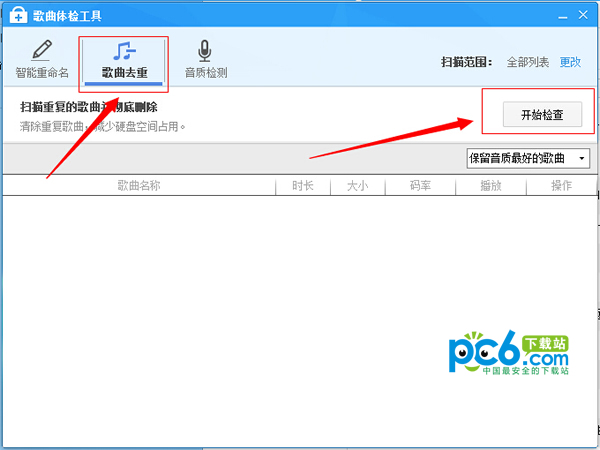Click the pc6 download site logo
The width and height of the screenshot is (600, 450).
click(510, 352)
